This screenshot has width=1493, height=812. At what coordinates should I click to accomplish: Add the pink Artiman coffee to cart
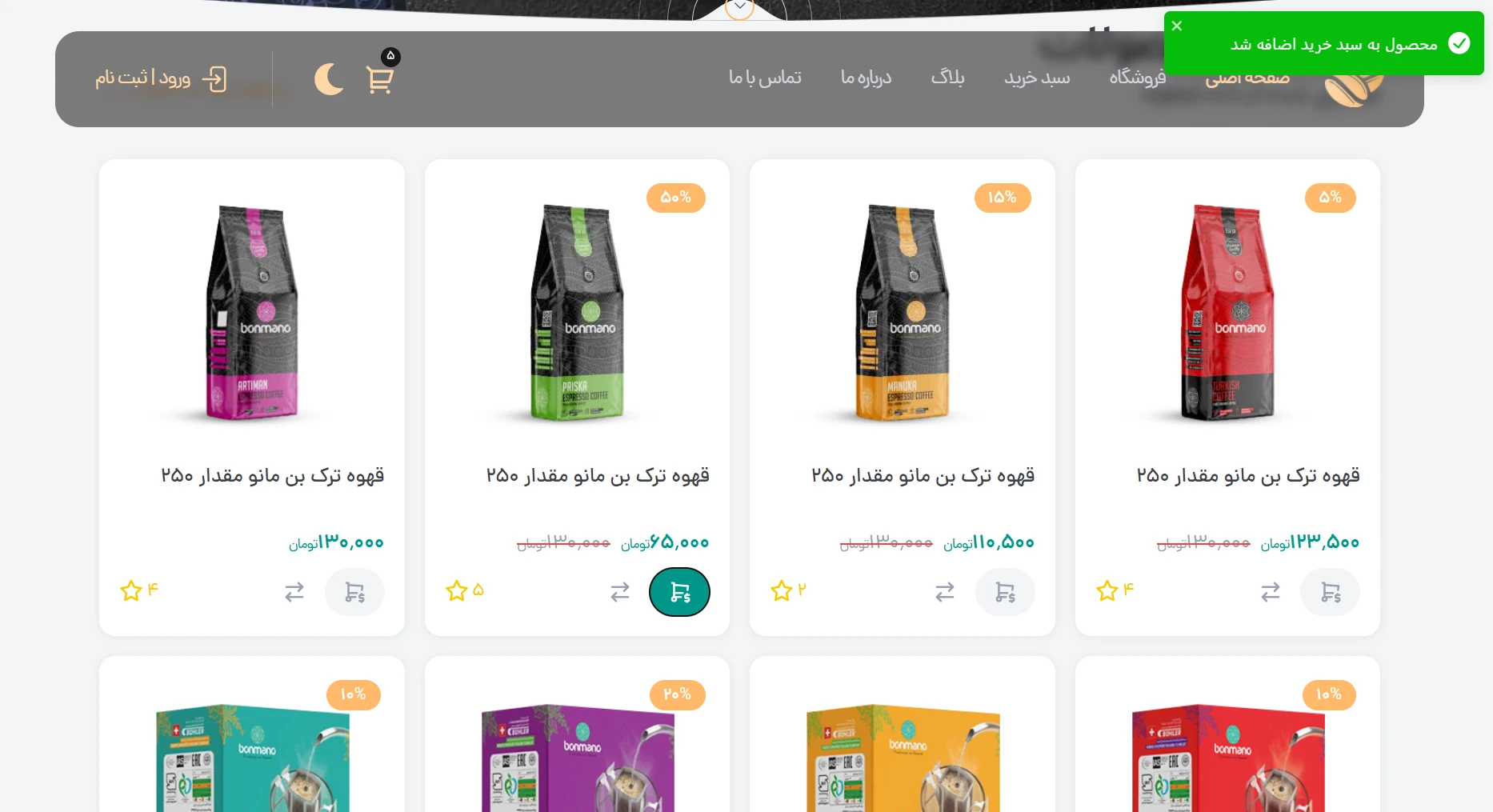354,592
